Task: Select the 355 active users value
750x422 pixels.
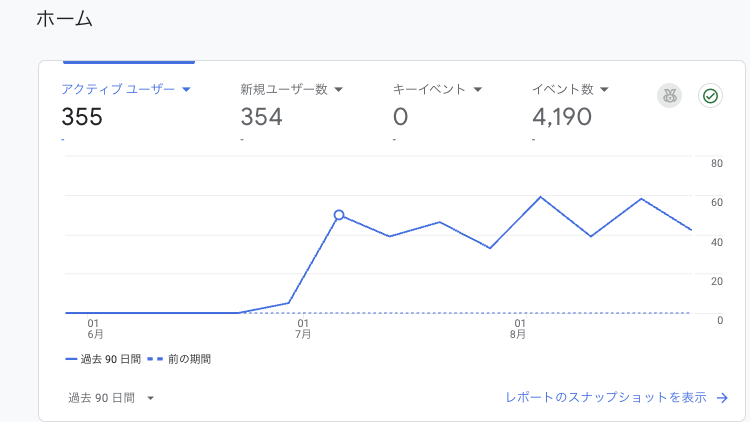Action: tap(82, 117)
